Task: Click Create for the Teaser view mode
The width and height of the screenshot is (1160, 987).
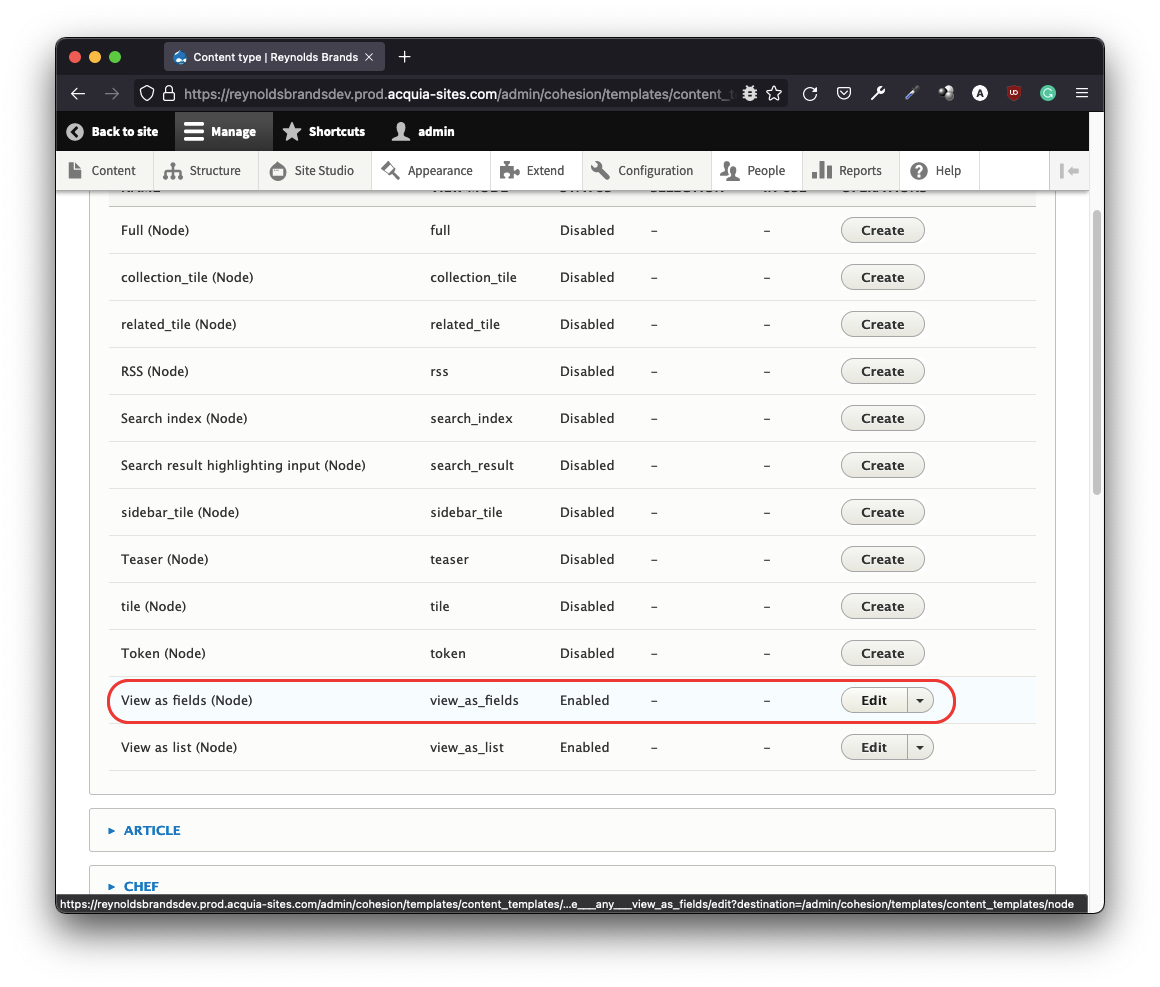Action: coord(882,559)
